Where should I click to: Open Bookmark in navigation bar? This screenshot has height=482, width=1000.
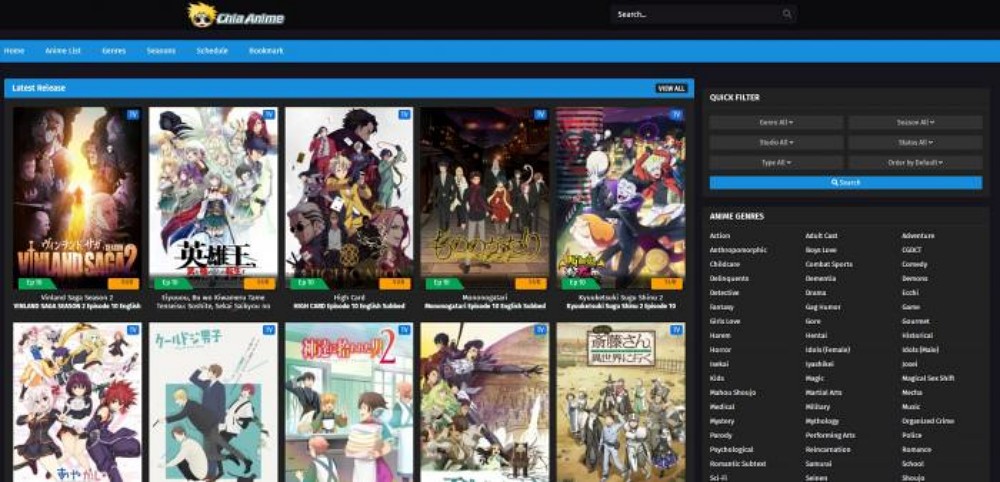266,51
